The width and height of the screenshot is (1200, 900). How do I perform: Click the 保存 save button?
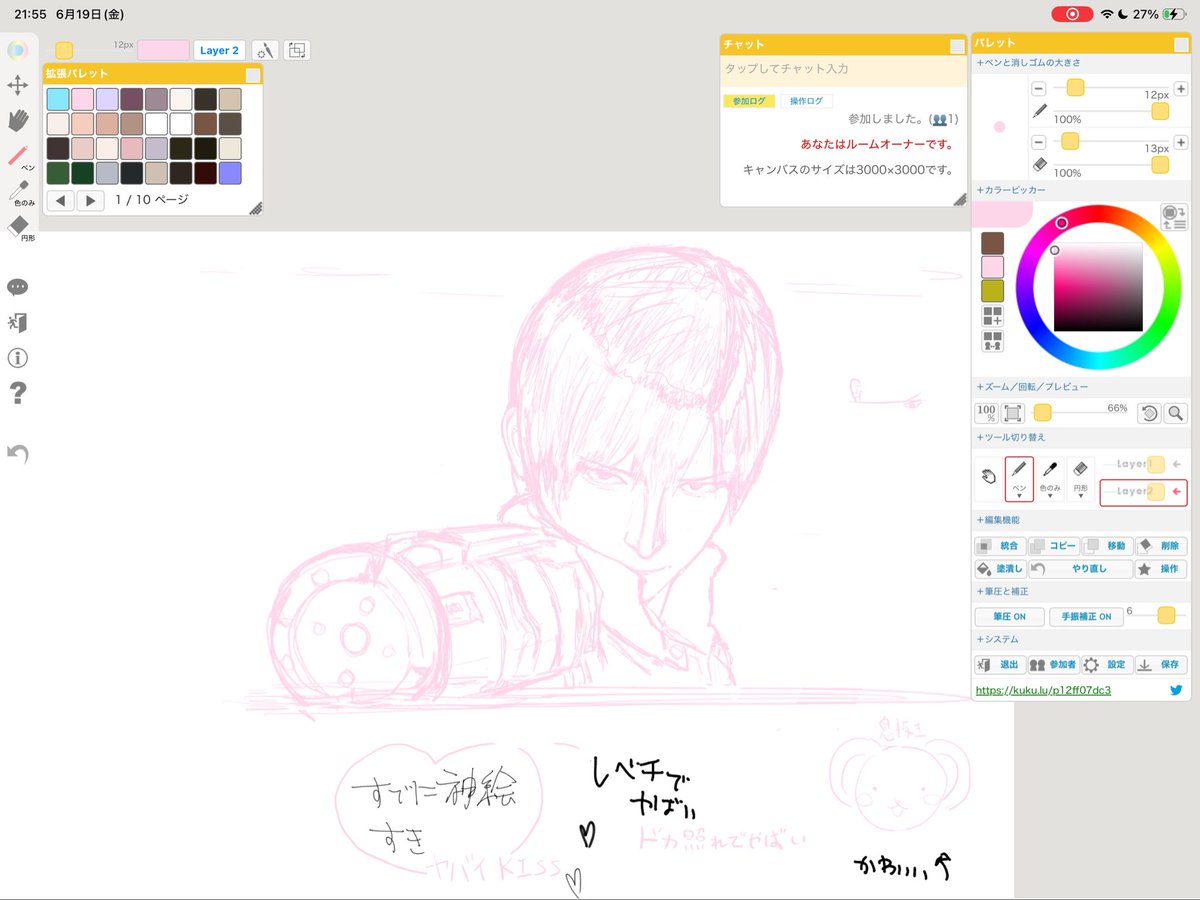(1161, 665)
